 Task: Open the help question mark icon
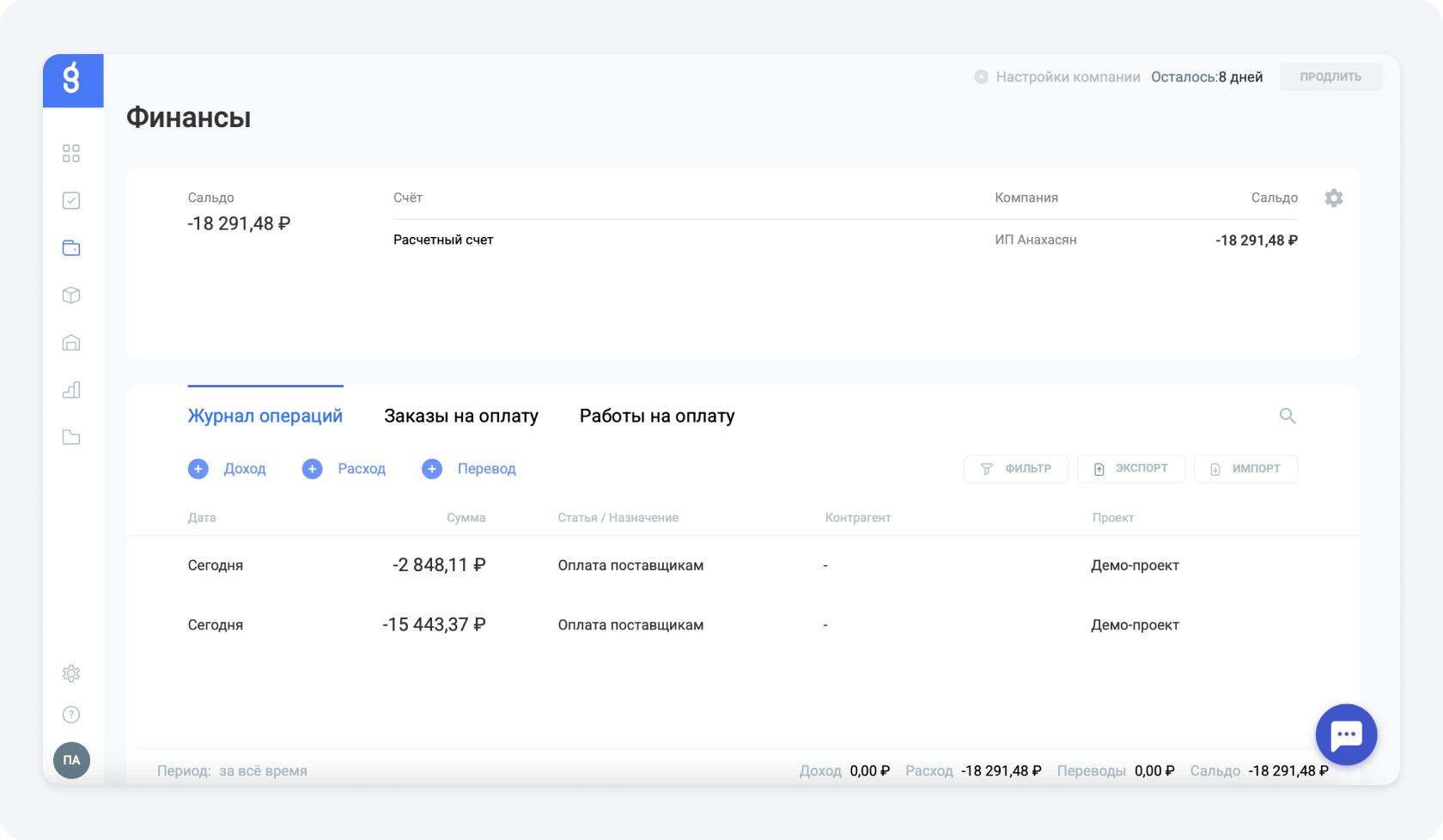pyautogui.click(x=71, y=715)
